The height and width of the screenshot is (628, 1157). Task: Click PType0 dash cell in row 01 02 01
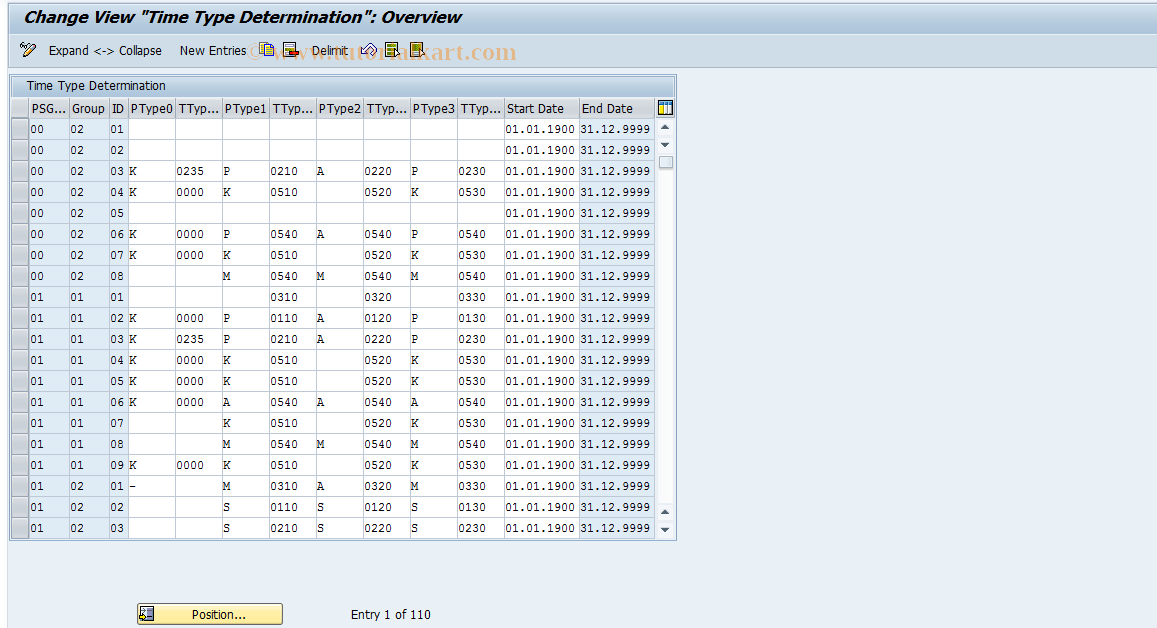[x=151, y=486]
